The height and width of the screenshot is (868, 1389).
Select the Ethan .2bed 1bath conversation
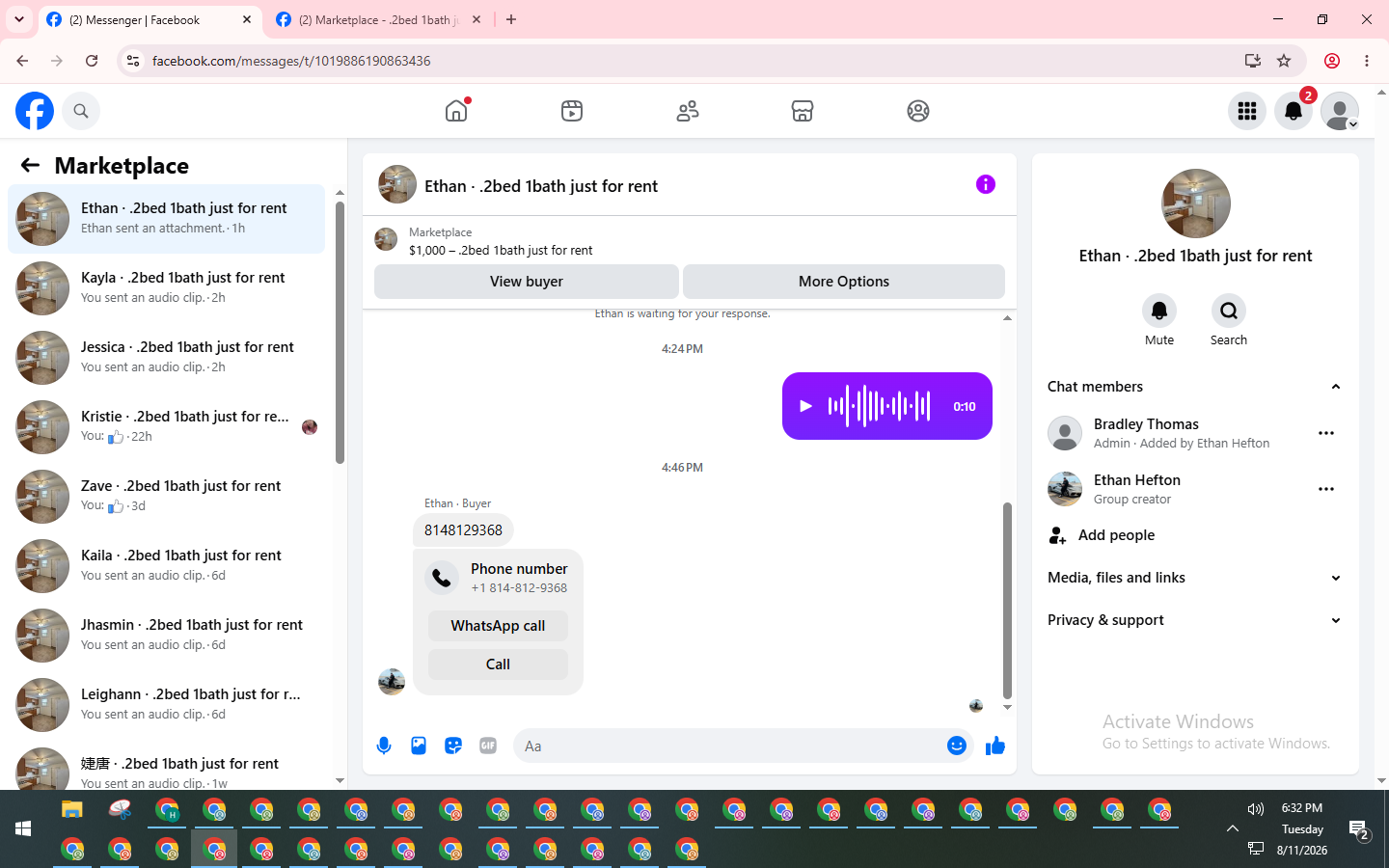click(x=167, y=219)
